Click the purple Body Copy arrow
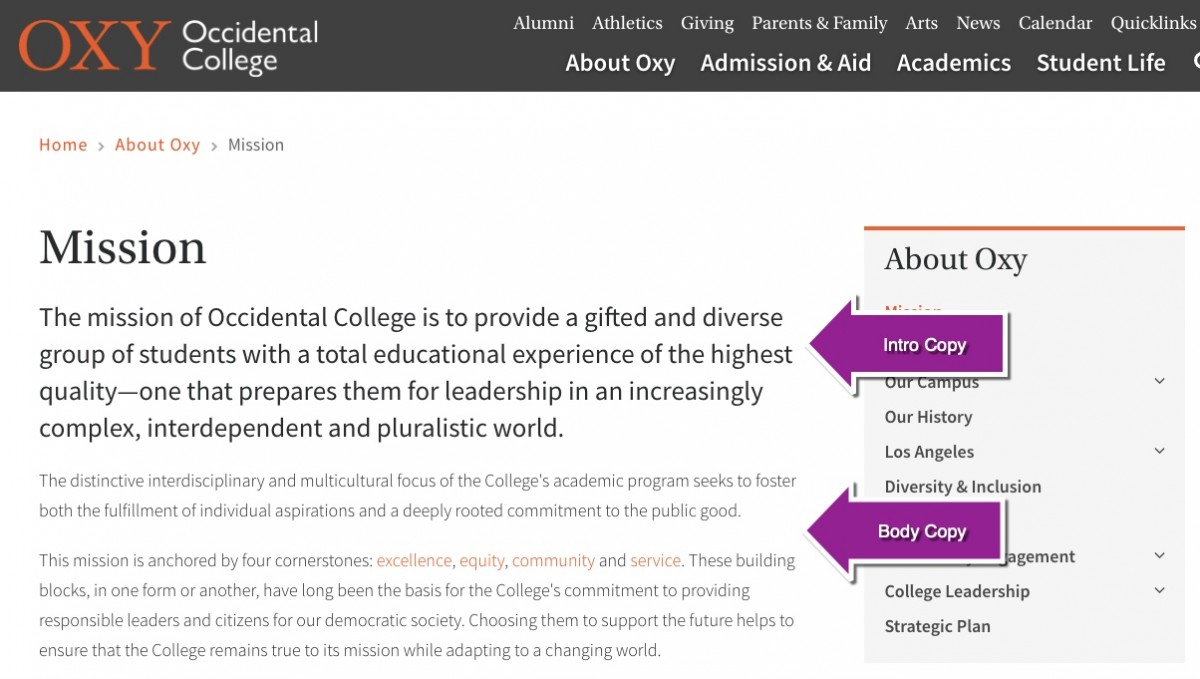 [x=904, y=531]
